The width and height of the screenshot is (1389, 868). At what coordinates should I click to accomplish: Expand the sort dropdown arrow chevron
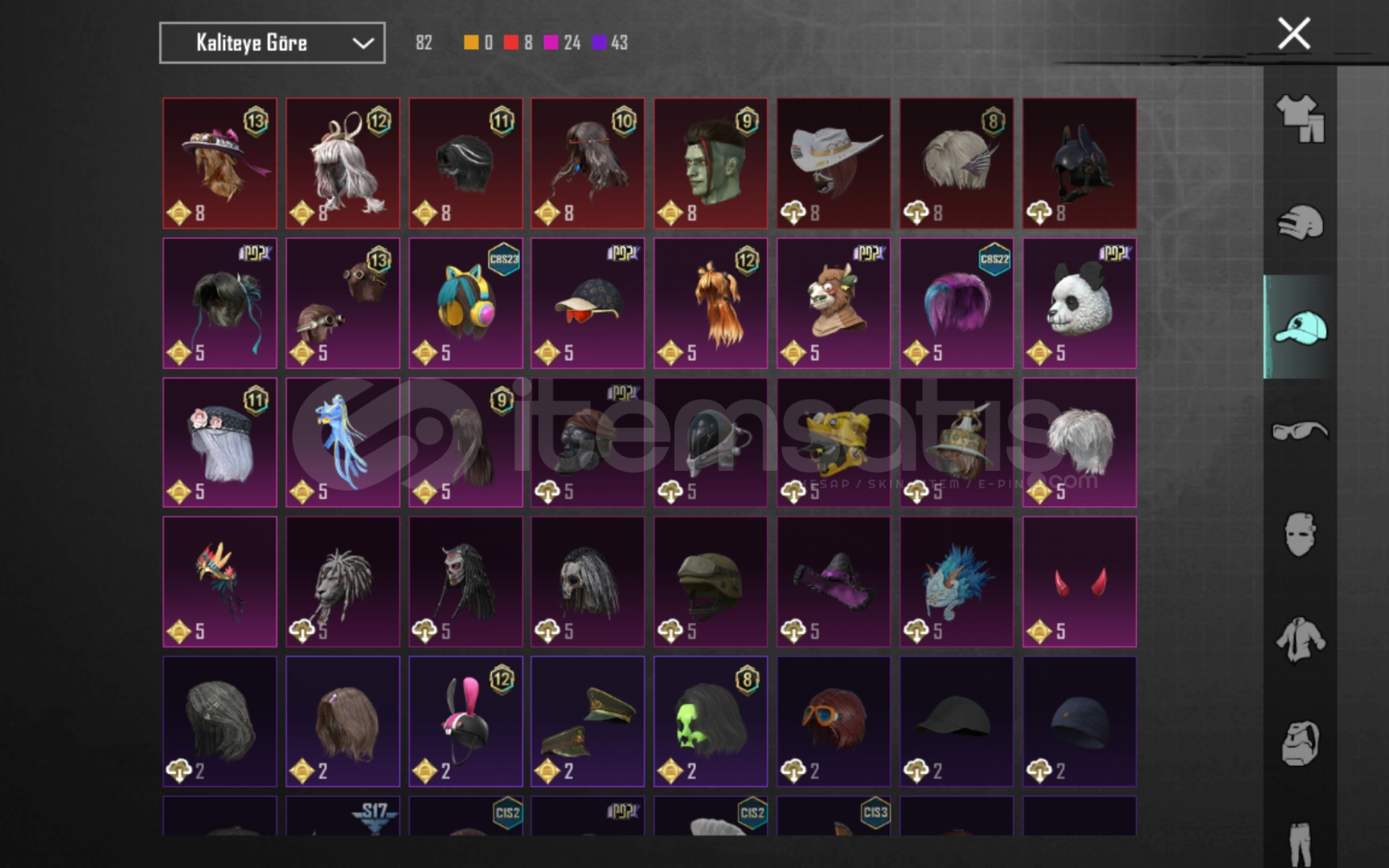coord(363,43)
